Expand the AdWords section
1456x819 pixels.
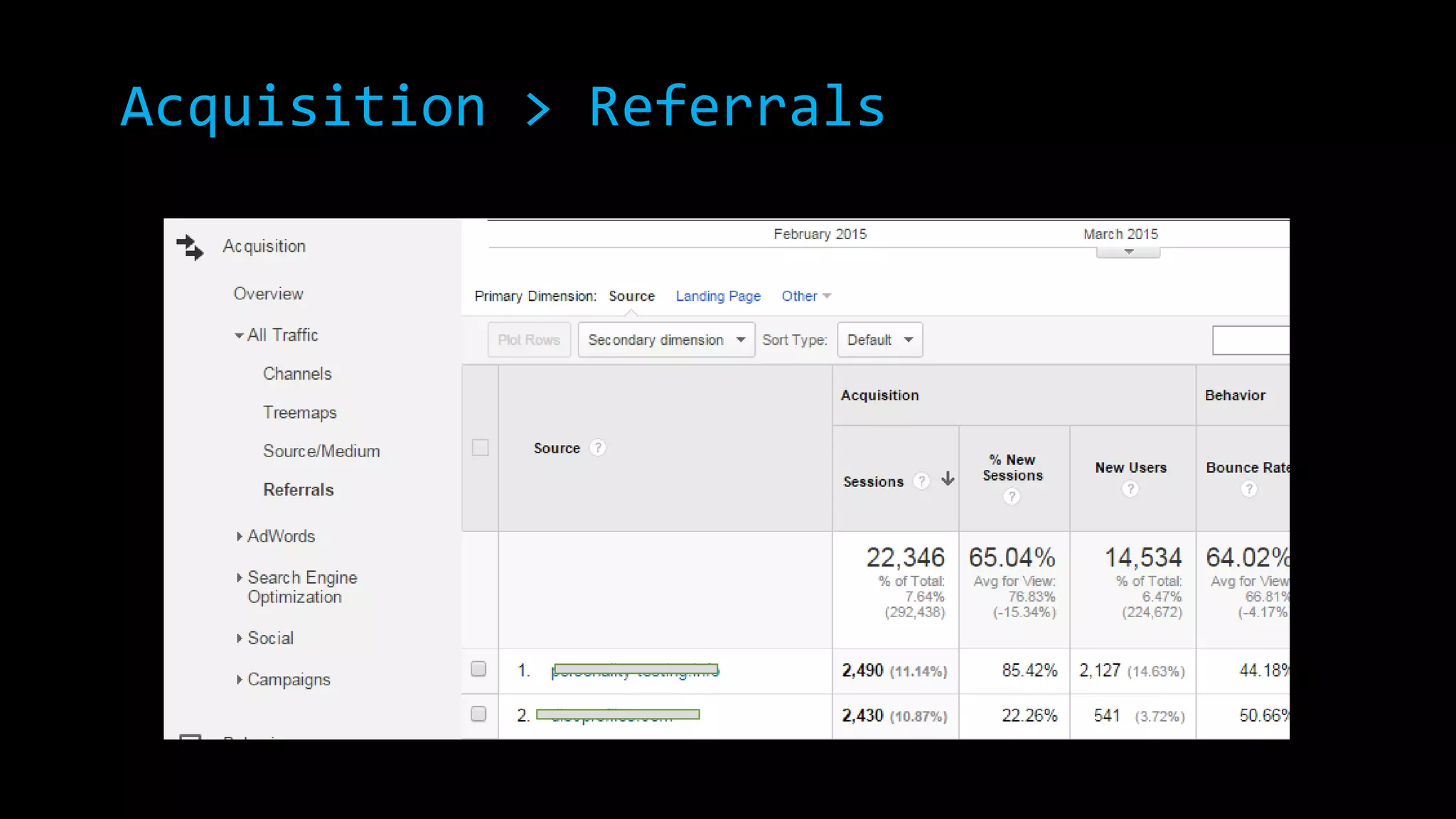pos(240,537)
